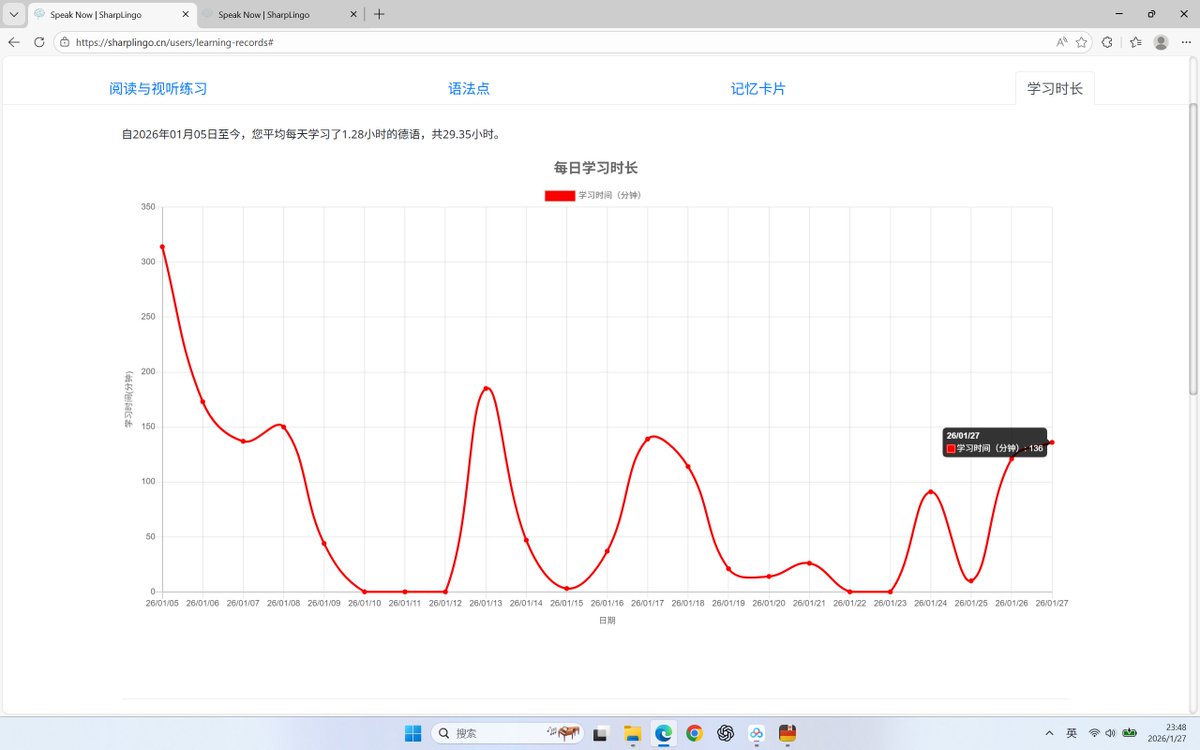The width and height of the screenshot is (1200, 750).
Task: Open the 阅读与视听练习 tab
Action: (x=158, y=88)
